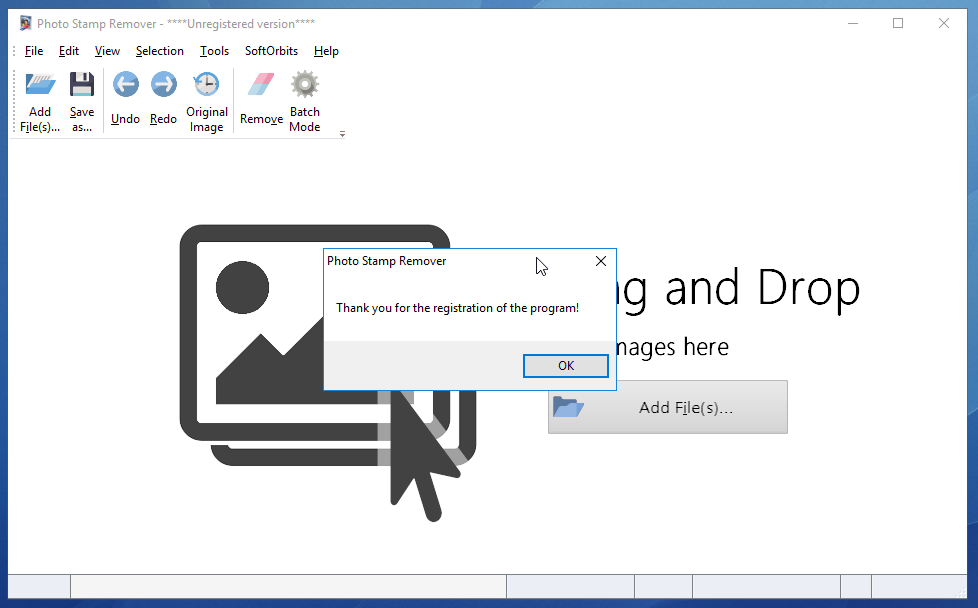Close the Photo Stamp Remover dialog
Screen dimensions: 978x608
pyautogui.click(x=601, y=261)
